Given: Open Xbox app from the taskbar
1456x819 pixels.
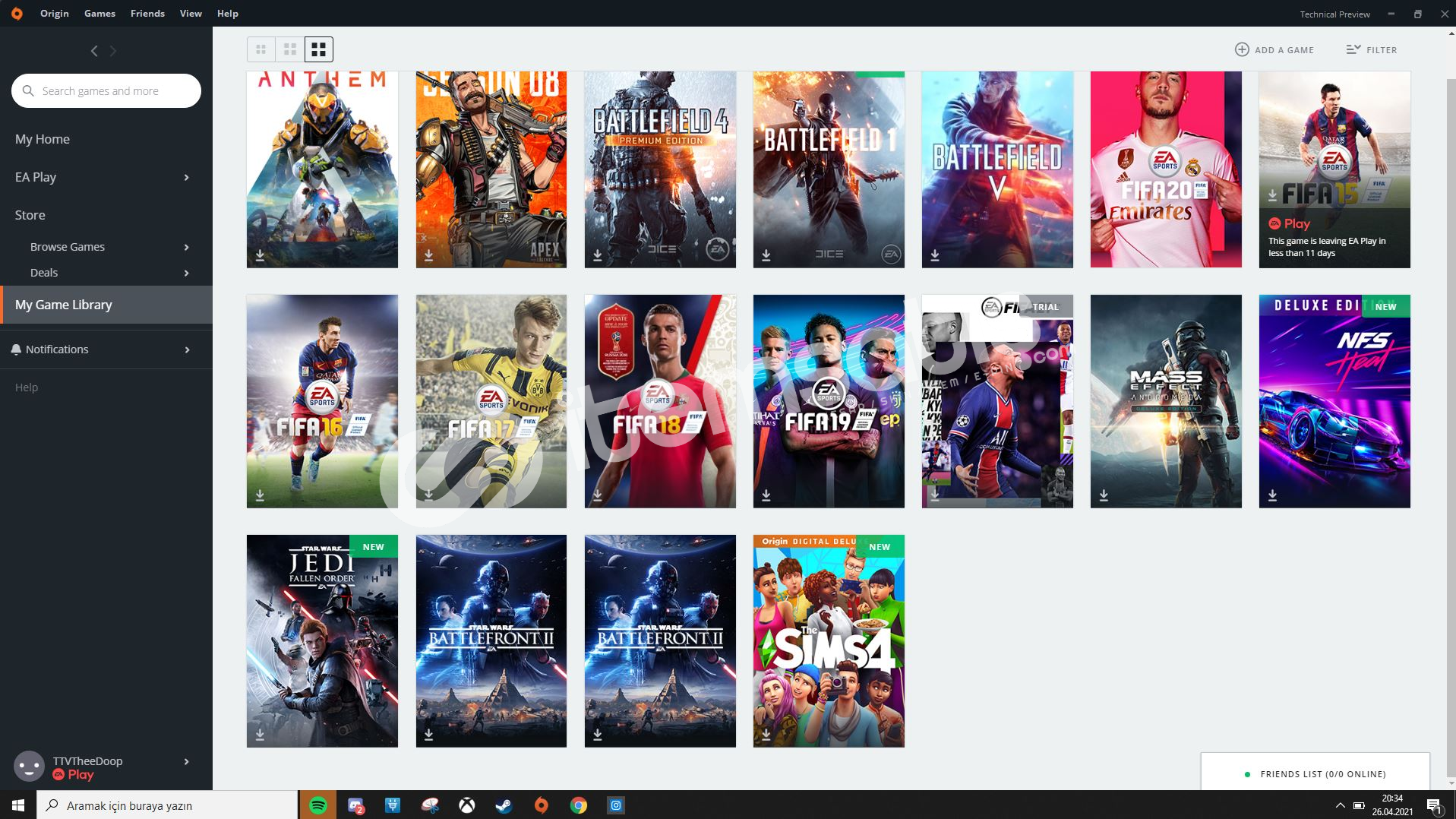Looking at the screenshot, I should 467,805.
